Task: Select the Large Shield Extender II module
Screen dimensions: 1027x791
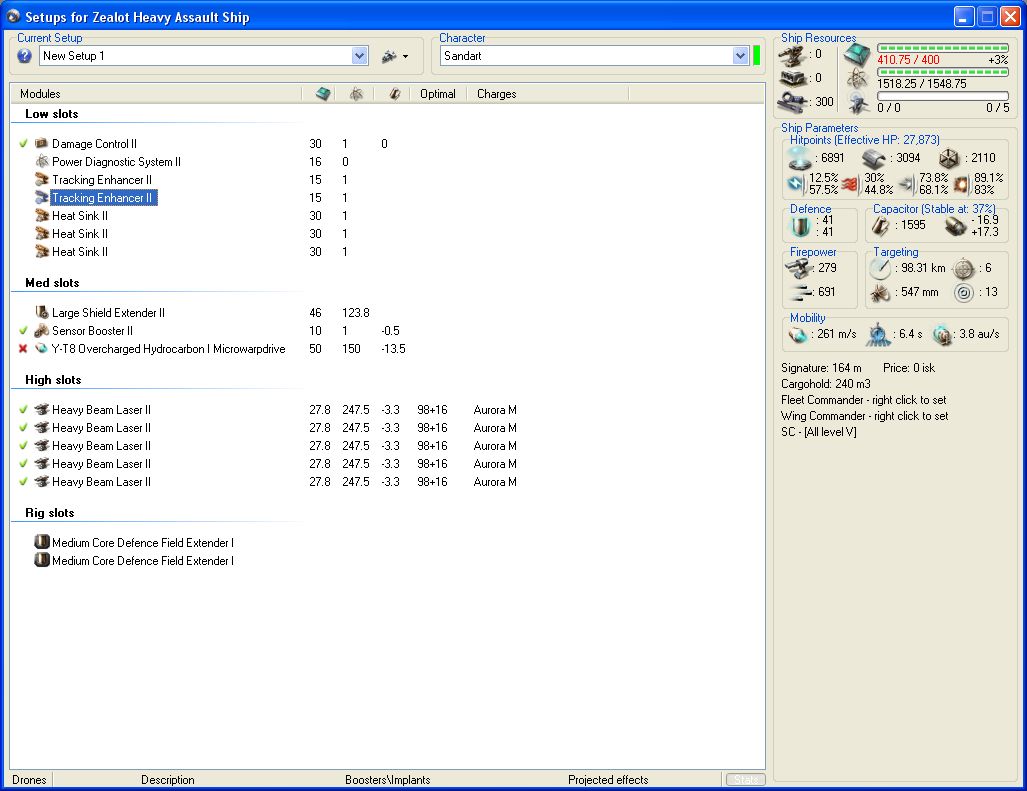Action: pyautogui.click(x=108, y=313)
